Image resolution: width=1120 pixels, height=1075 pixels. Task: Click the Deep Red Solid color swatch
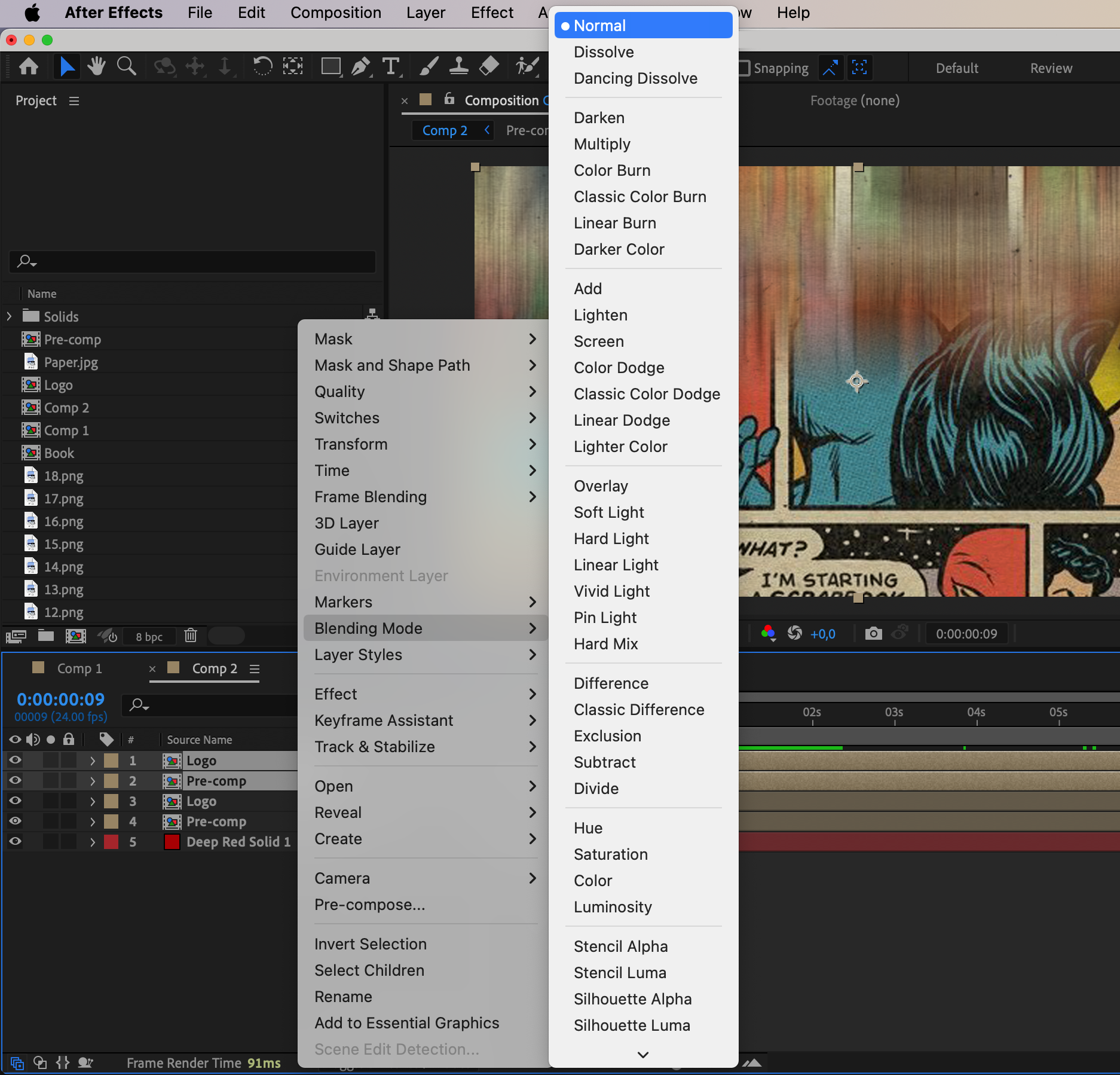[x=172, y=842]
